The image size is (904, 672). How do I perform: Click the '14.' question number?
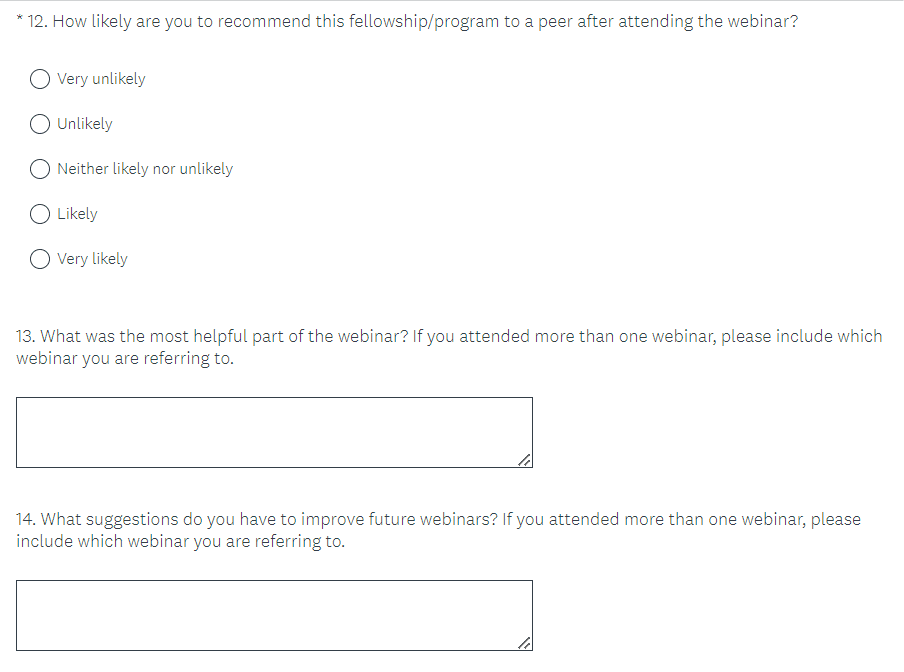26,519
